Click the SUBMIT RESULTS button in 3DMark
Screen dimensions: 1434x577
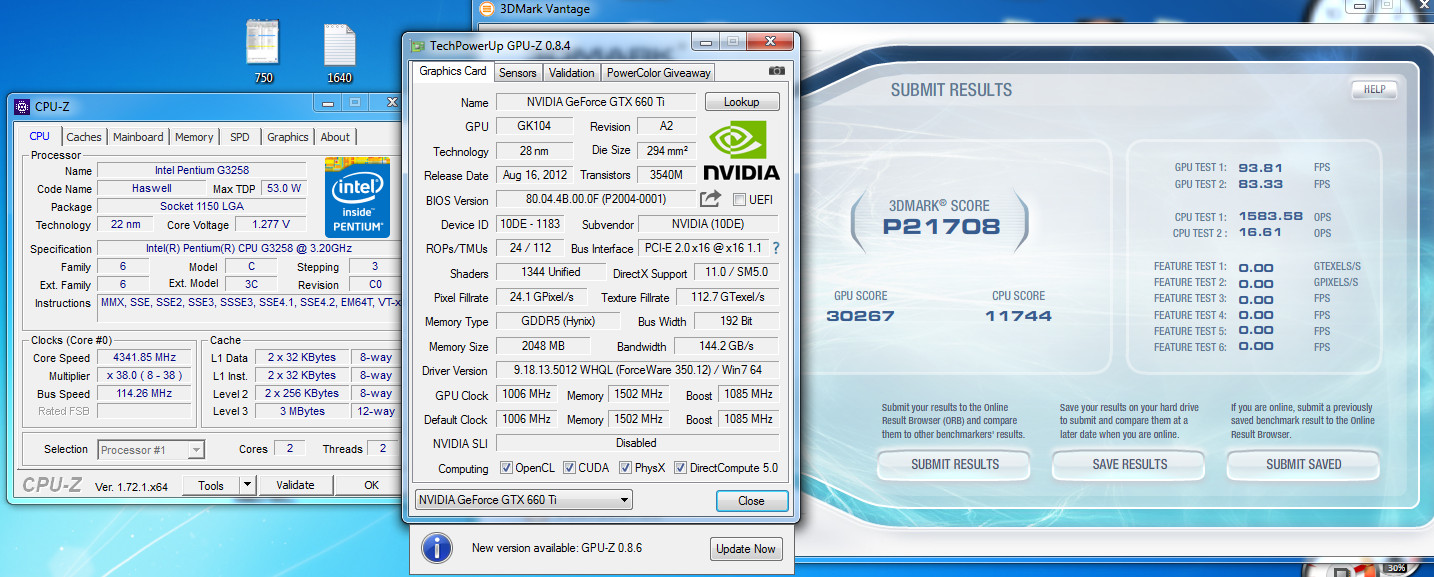click(954, 464)
